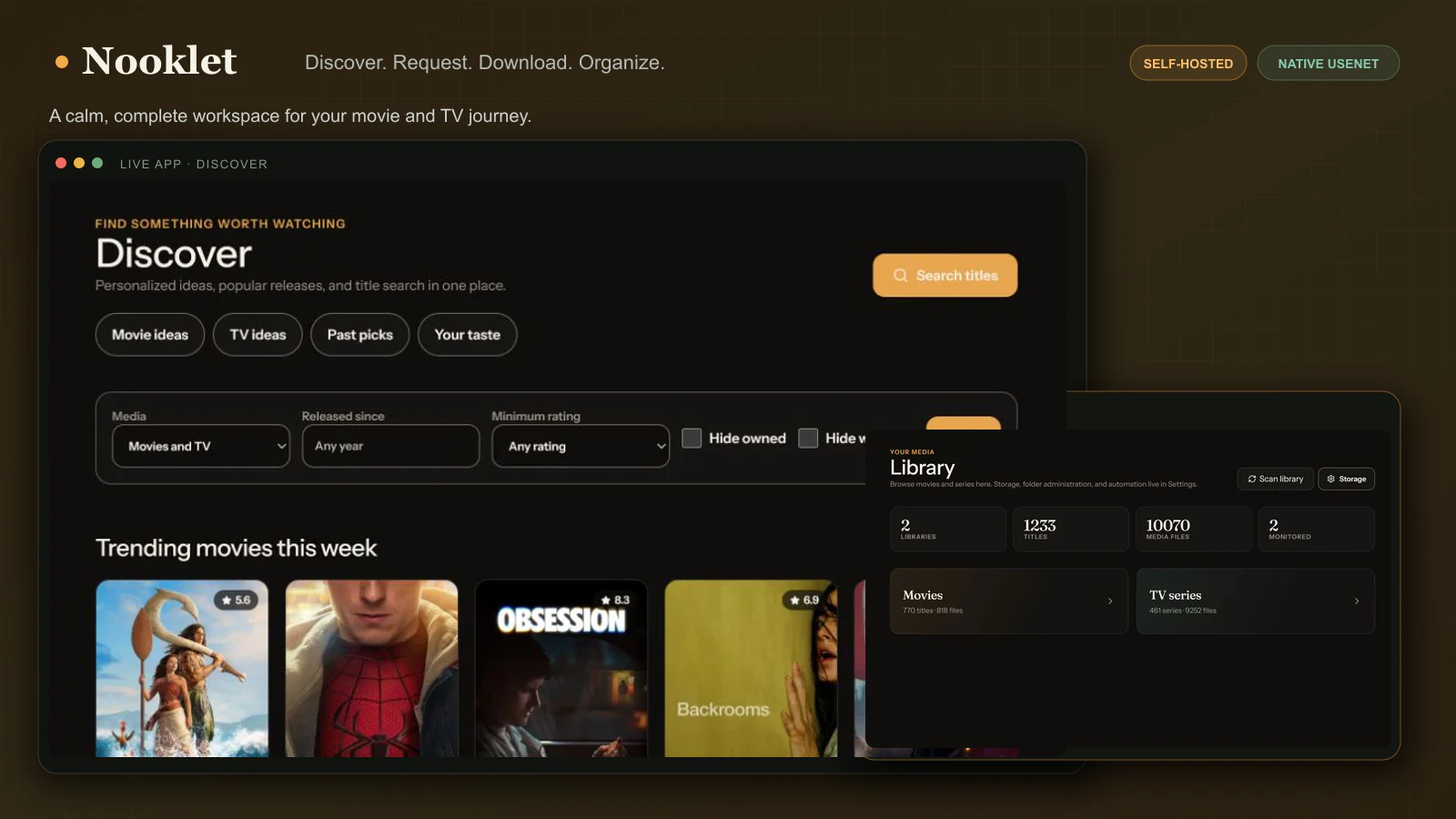Screen dimensions: 1456x819
Task: Open the Moana movie poster
Action: click(182, 669)
